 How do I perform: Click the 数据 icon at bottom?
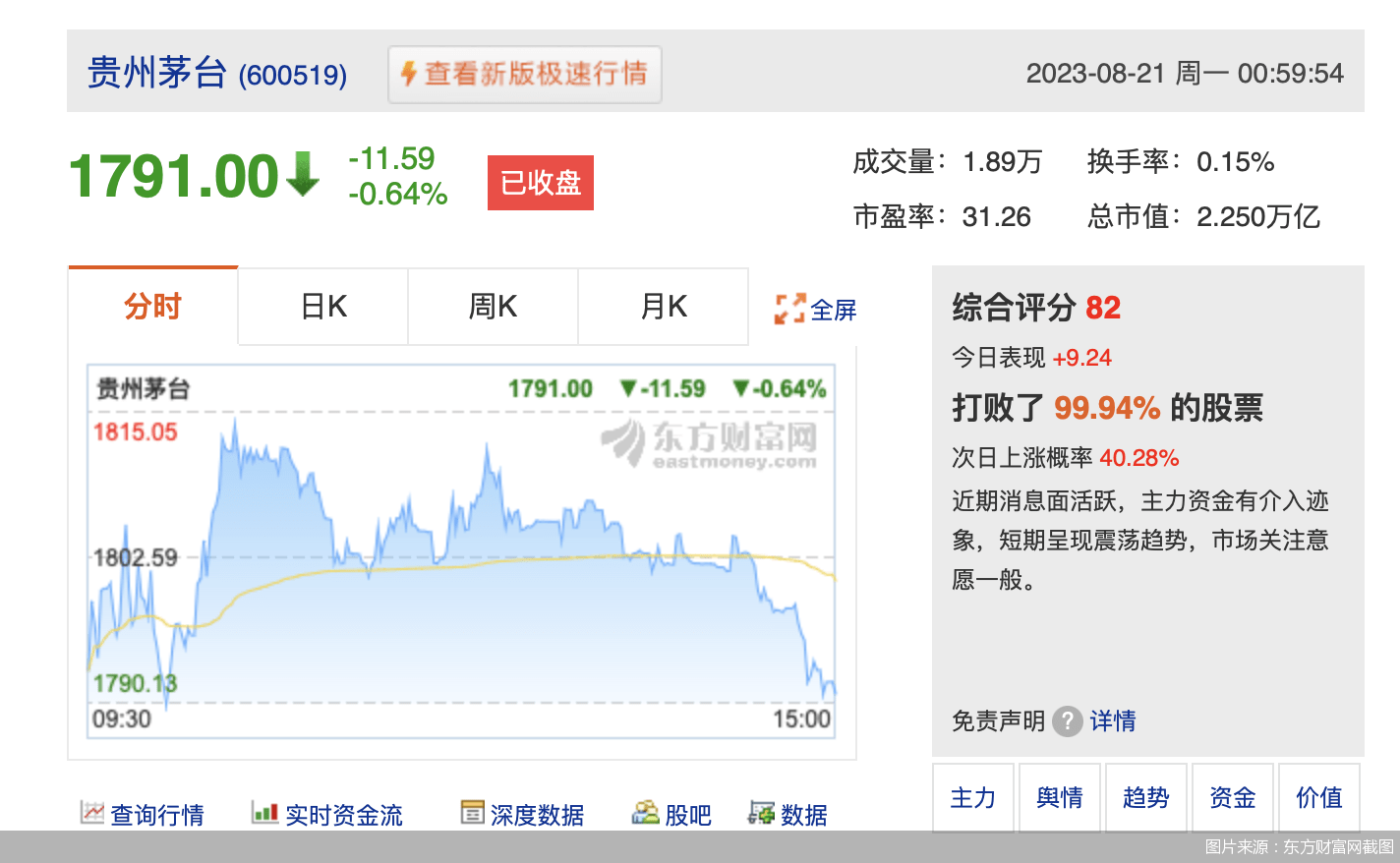tap(761, 813)
